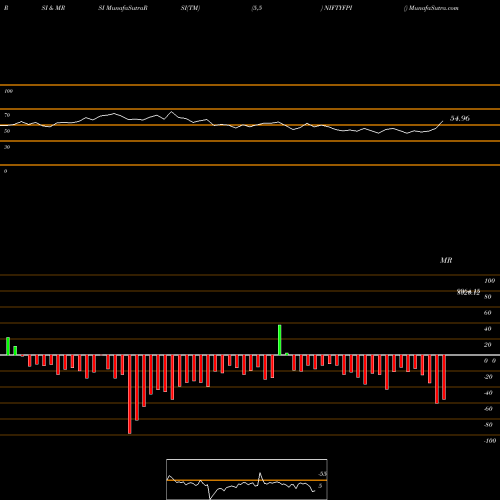Click the -100 label on MR axis

[490, 441]
